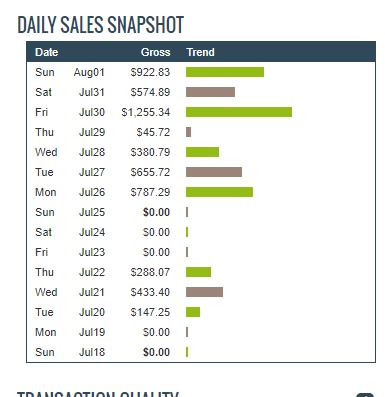Click the green trend bar for Jul20

(x=193, y=312)
